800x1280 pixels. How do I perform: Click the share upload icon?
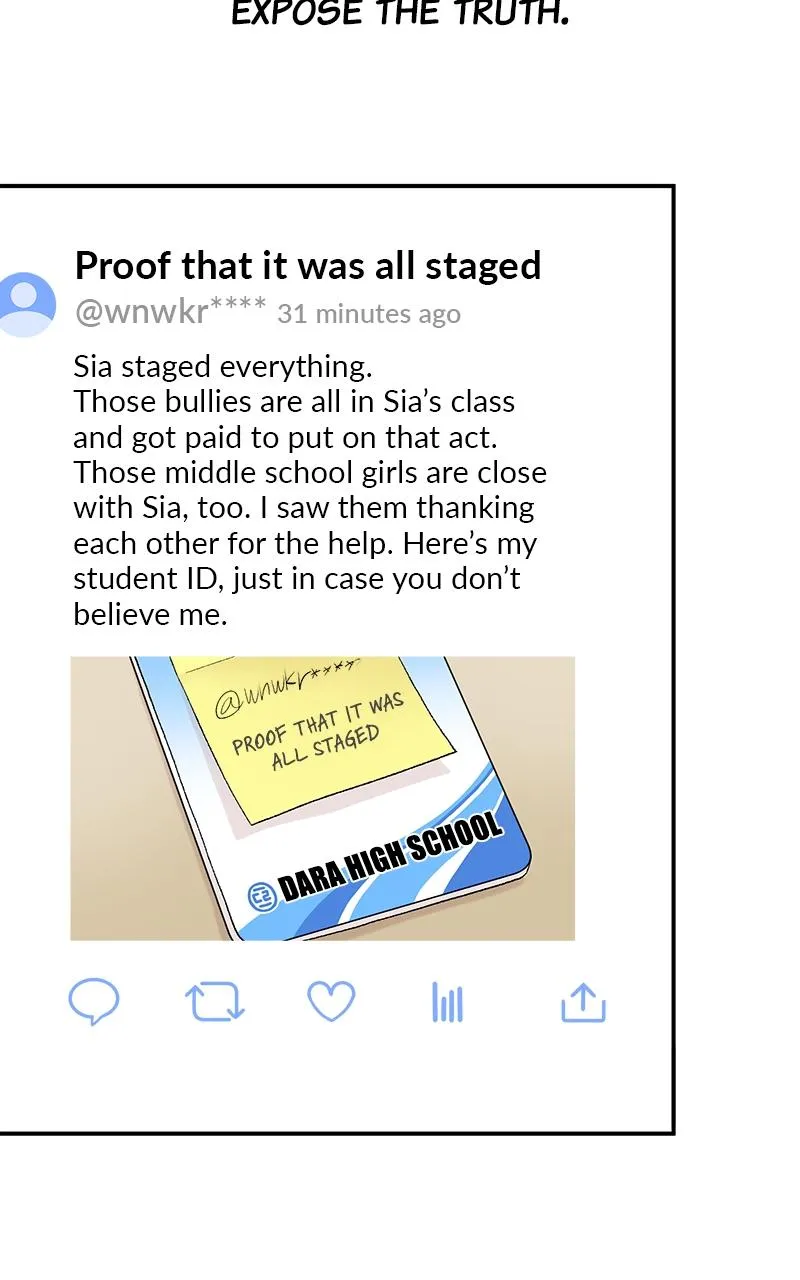(x=584, y=1002)
